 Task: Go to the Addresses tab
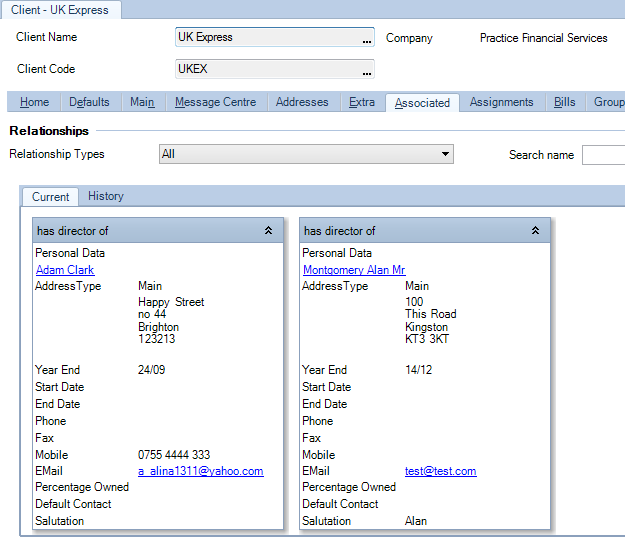point(302,102)
